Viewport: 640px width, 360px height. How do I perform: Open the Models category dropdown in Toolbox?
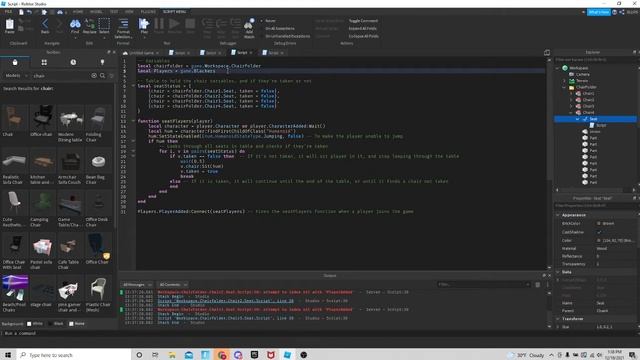[16, 76]
